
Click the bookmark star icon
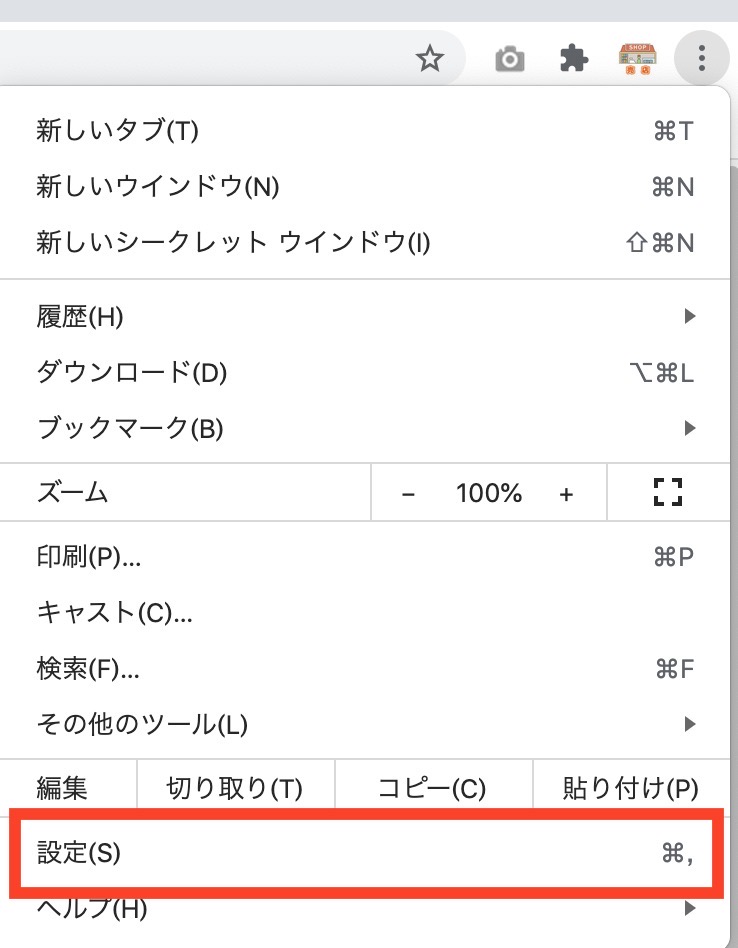pyautogui.click(x=430, y=59)
